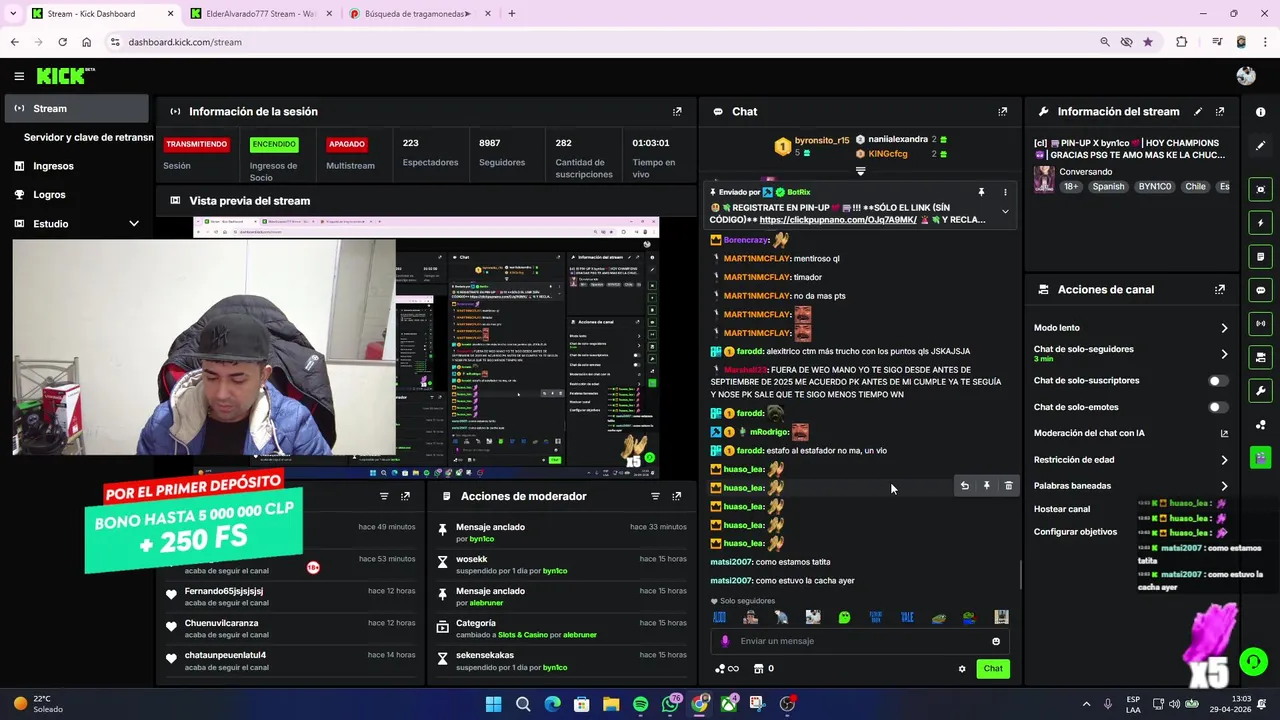Expand the Estudio sidebar section
This screenshot has height=720, width=1280.
click(x=134, y=224)
